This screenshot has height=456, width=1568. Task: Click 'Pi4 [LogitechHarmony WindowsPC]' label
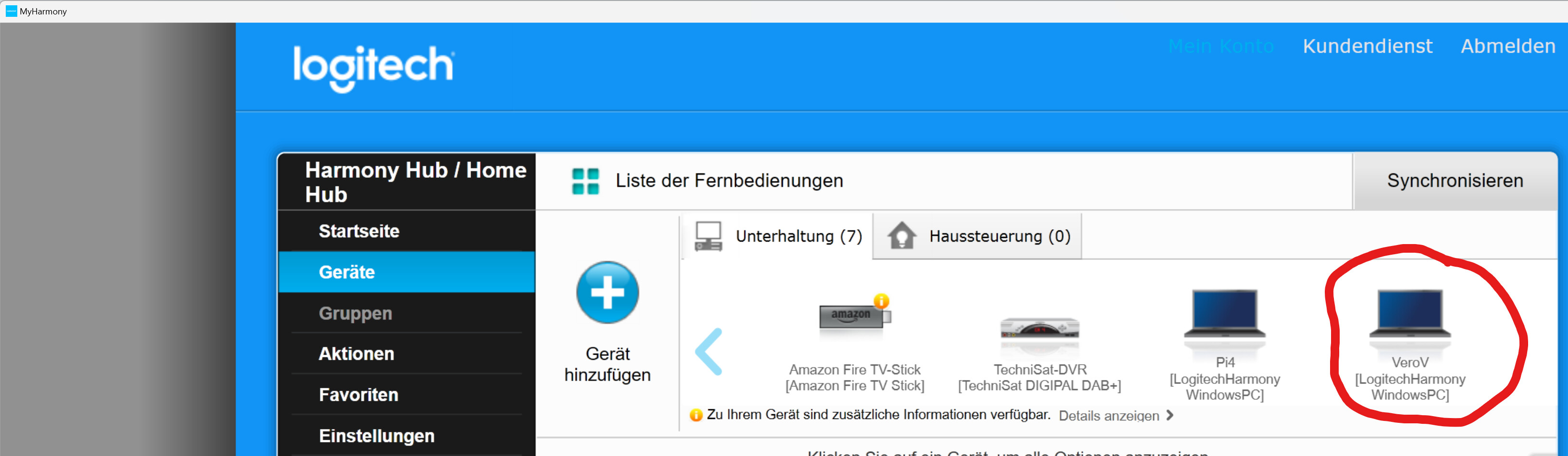click(1225, 379)
